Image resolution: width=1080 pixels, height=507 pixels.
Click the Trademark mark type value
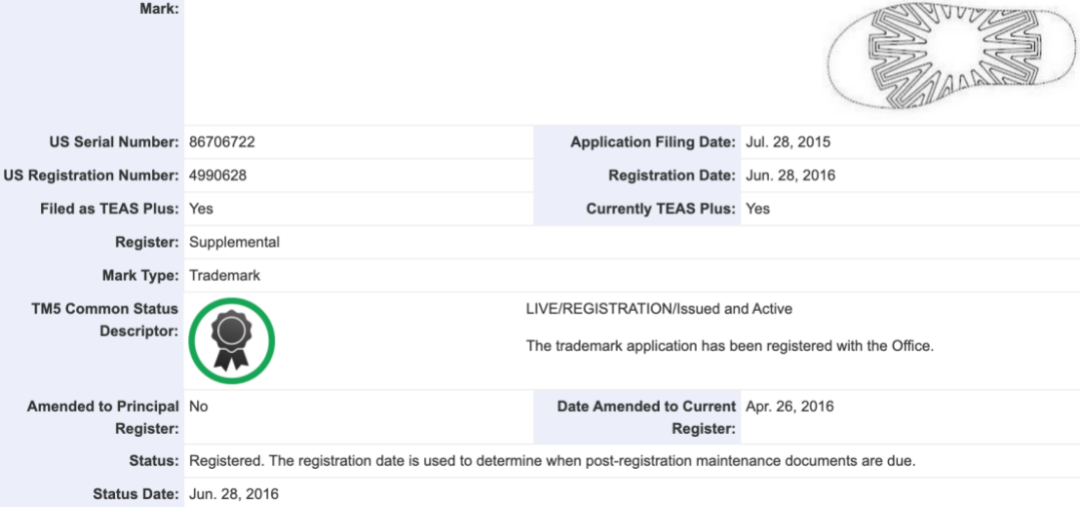click(224, 275)
